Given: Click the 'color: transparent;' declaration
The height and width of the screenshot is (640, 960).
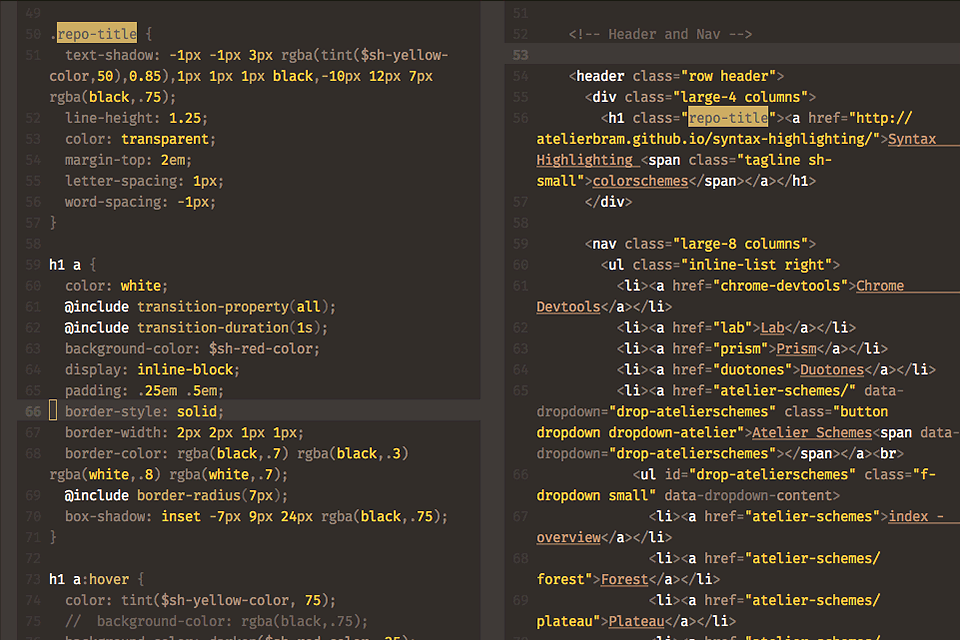Looking at the screenshot, I should [140, 139].
